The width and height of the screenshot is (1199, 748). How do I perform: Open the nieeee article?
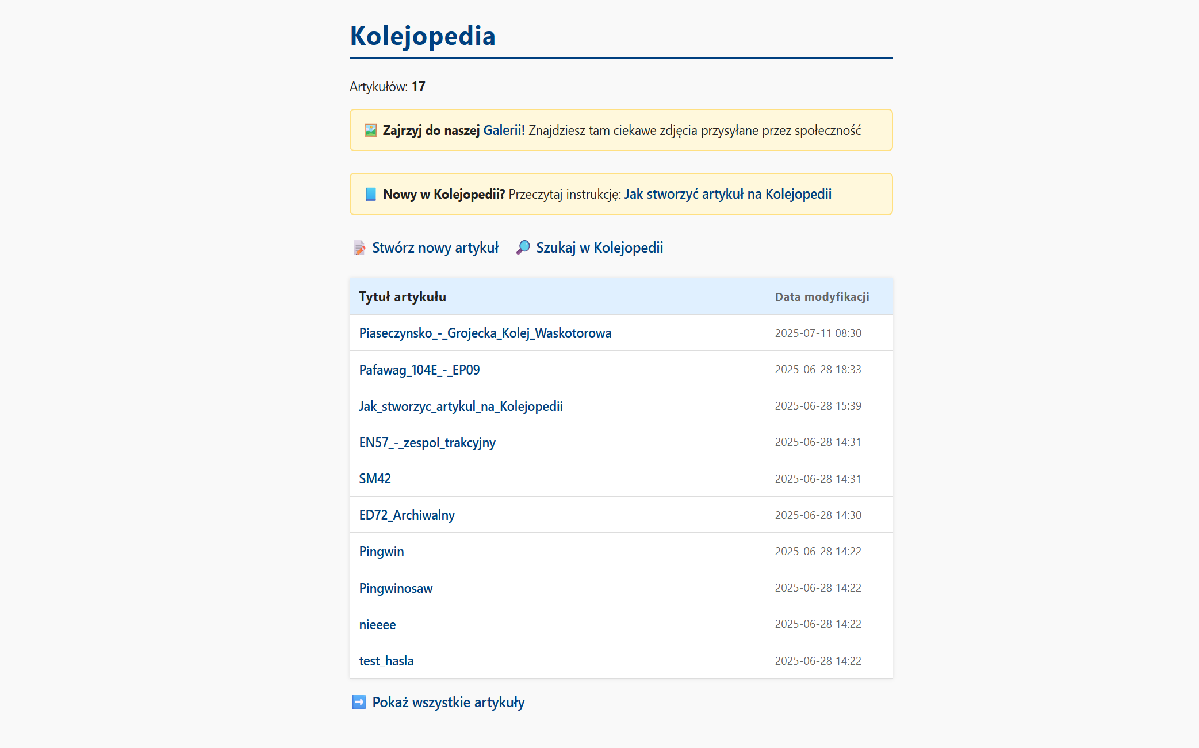(378, 624)
